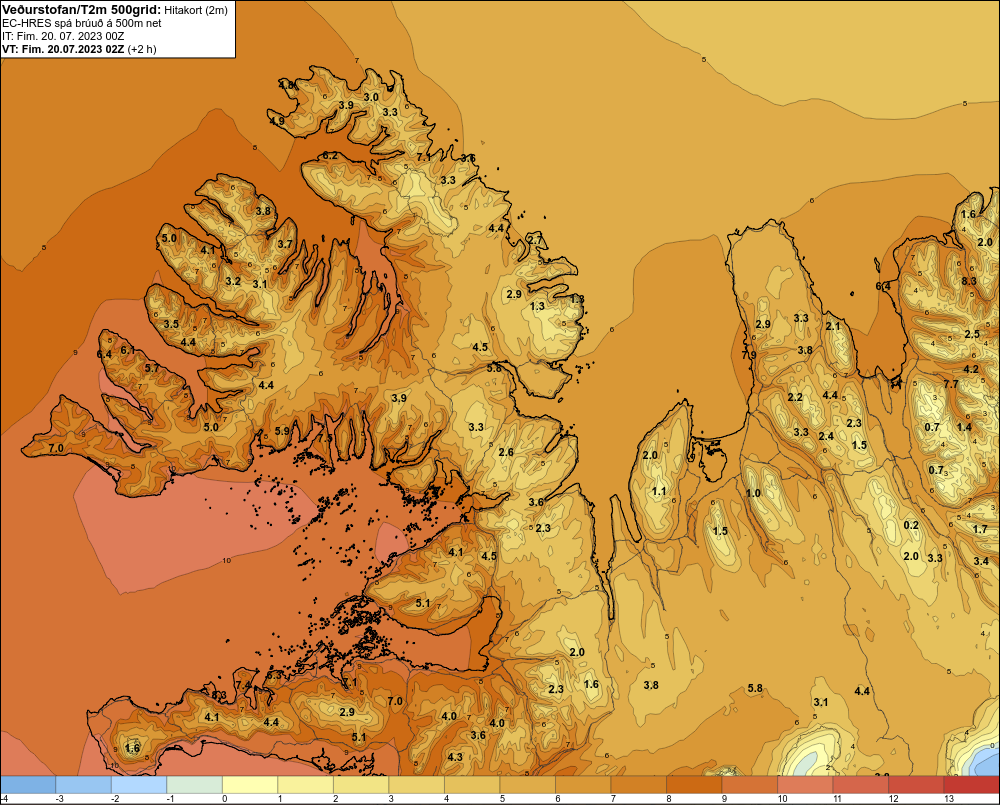The height and width of the screenshot is (805, 1000).
Task: Select the 4.3 temperature reading
Action: click(455, 757)
